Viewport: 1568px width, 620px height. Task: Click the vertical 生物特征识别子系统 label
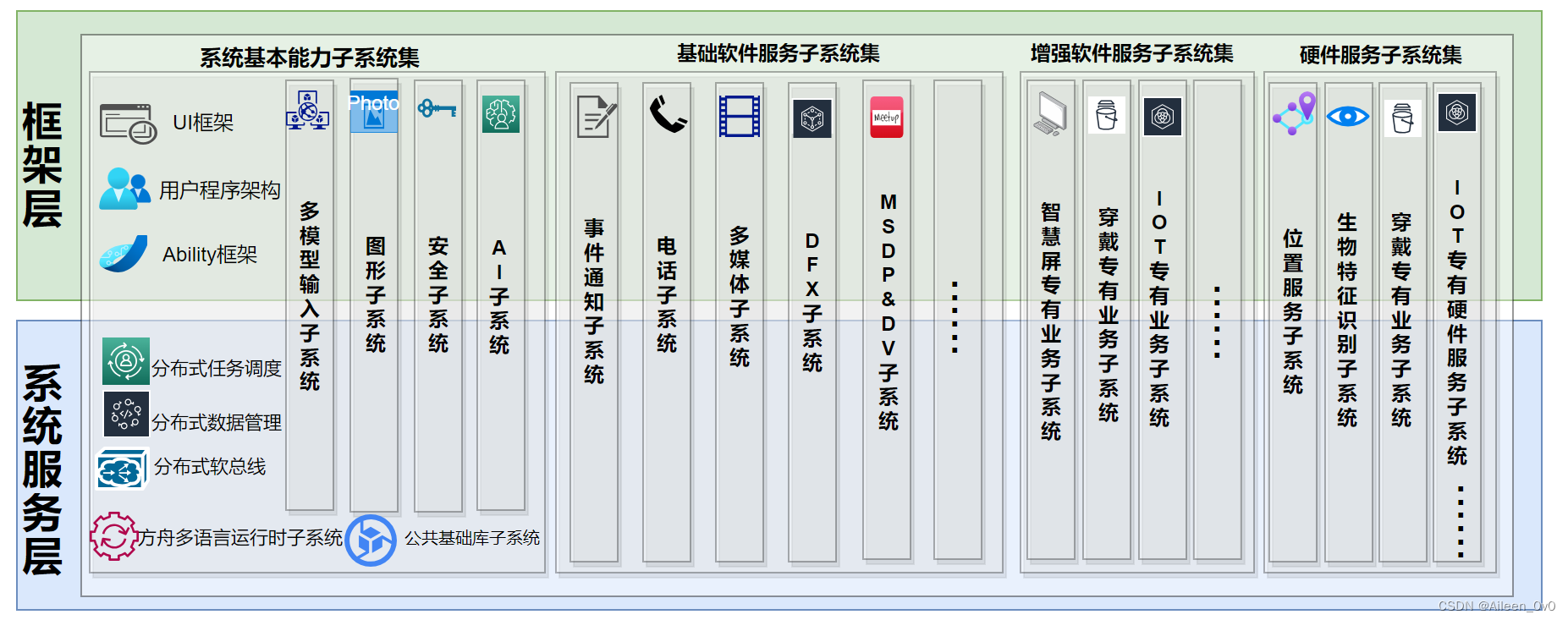pyautogui.click(x=1347, y=321)
